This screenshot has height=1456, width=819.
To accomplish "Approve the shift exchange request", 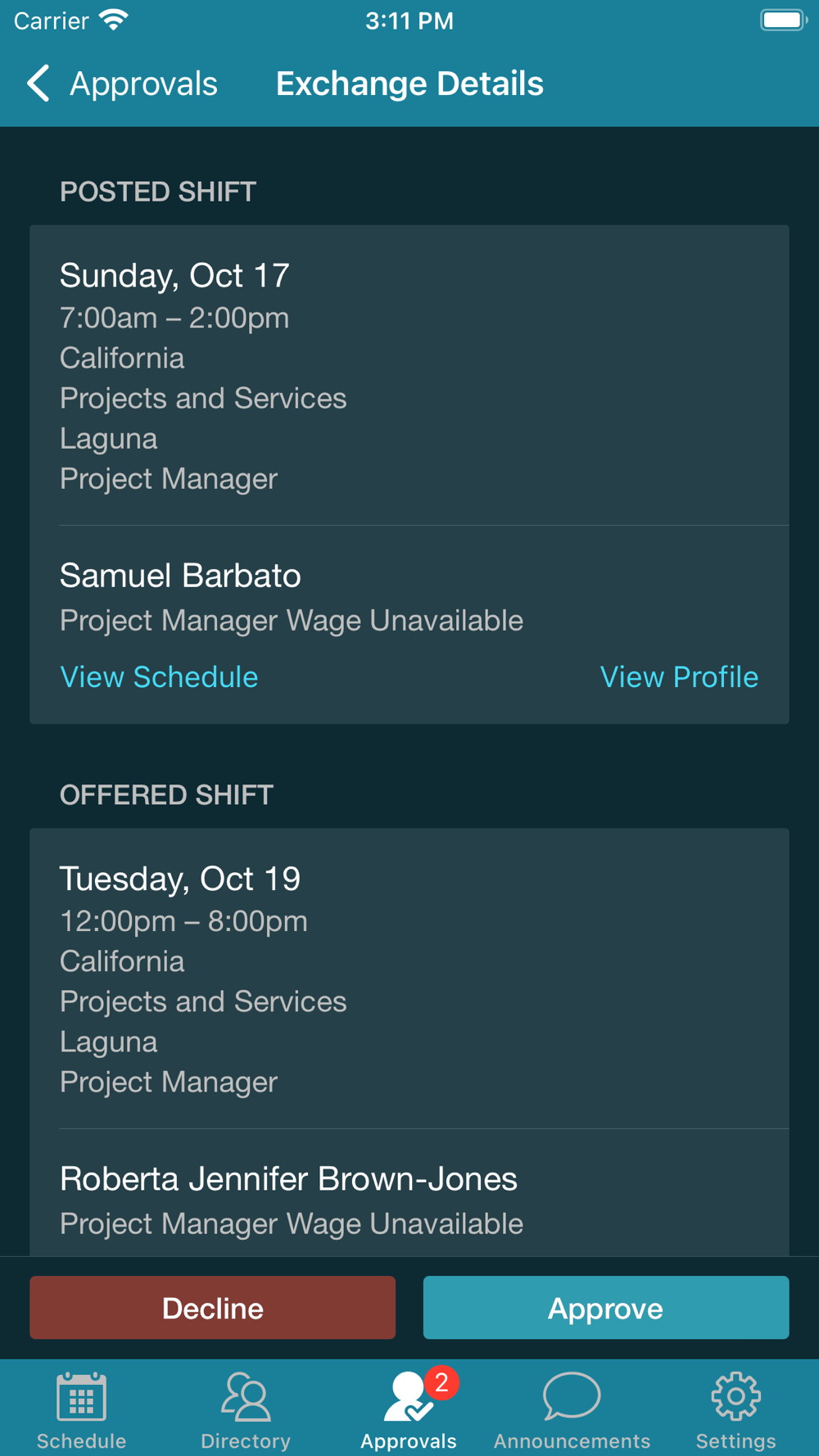I will pyautogui.click(x=606, y=1308).
